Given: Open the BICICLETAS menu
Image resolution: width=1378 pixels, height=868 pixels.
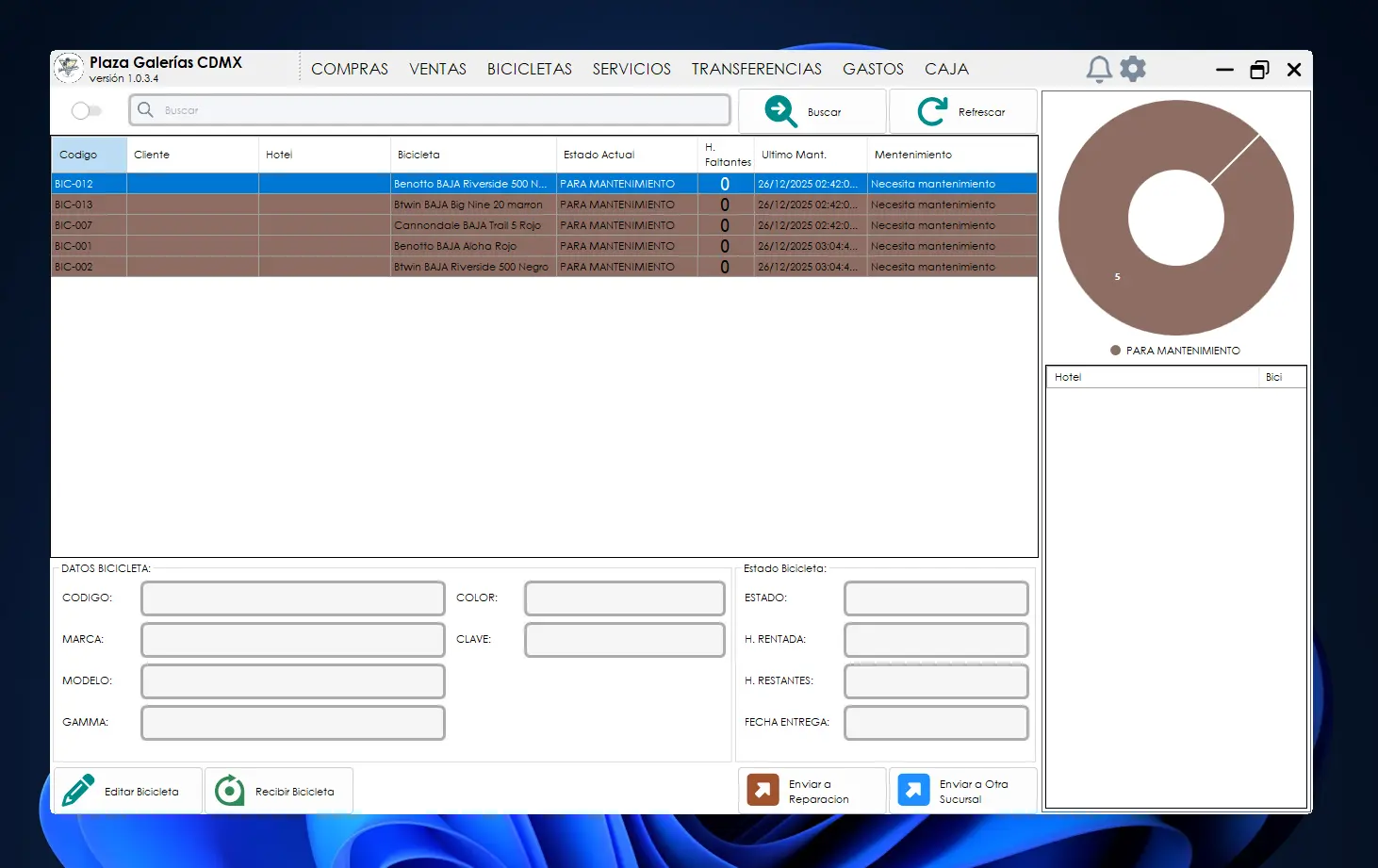Looking at the screenshot, I should (x=530, y=69).
